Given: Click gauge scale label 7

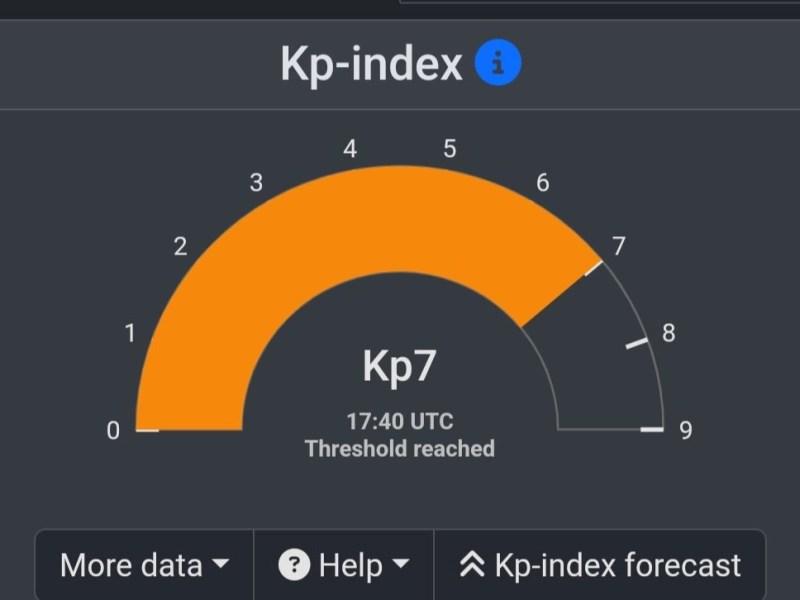Looking at the screenshot, I should point(618,246).
